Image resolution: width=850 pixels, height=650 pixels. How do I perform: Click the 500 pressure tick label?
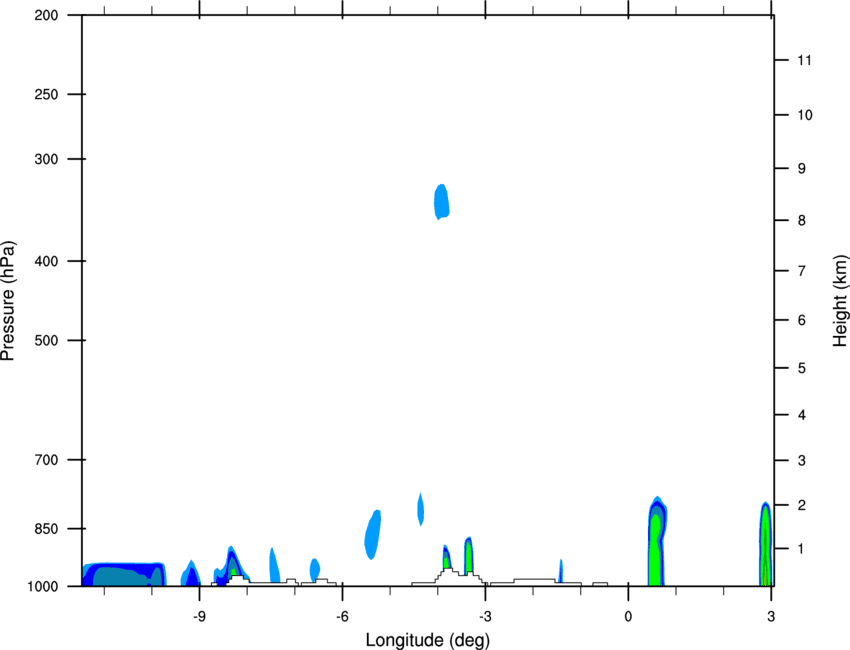46,340
